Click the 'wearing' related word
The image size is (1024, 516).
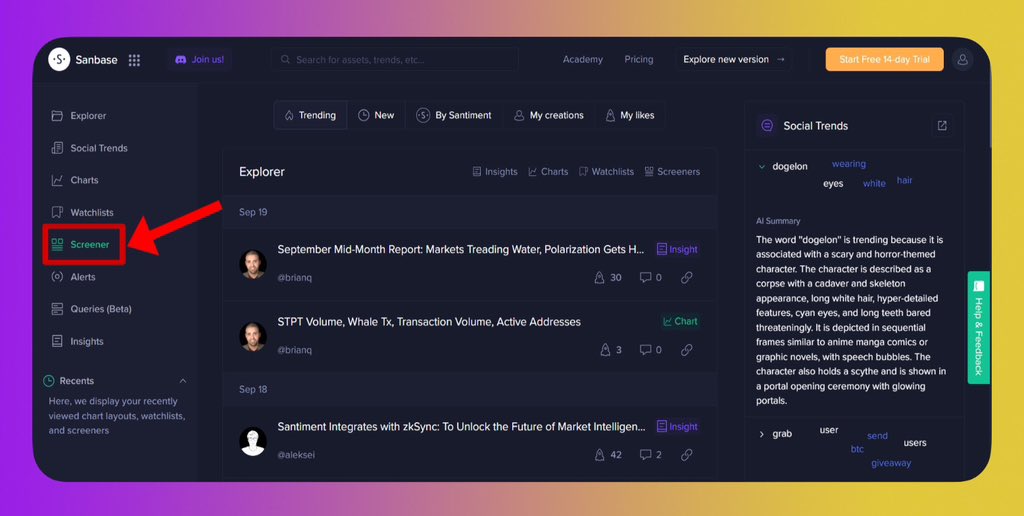(x=849, y=164)
